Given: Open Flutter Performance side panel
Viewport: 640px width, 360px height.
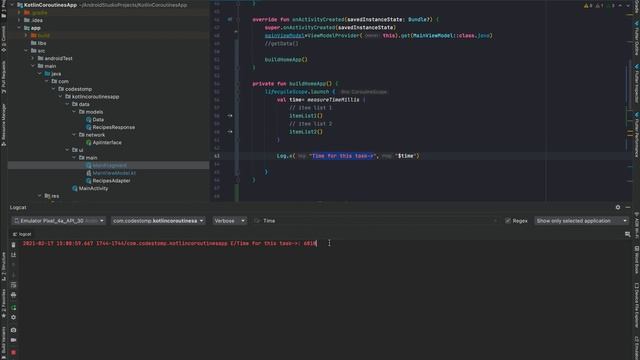Looking at the screenshot, I should coord(636,135).
